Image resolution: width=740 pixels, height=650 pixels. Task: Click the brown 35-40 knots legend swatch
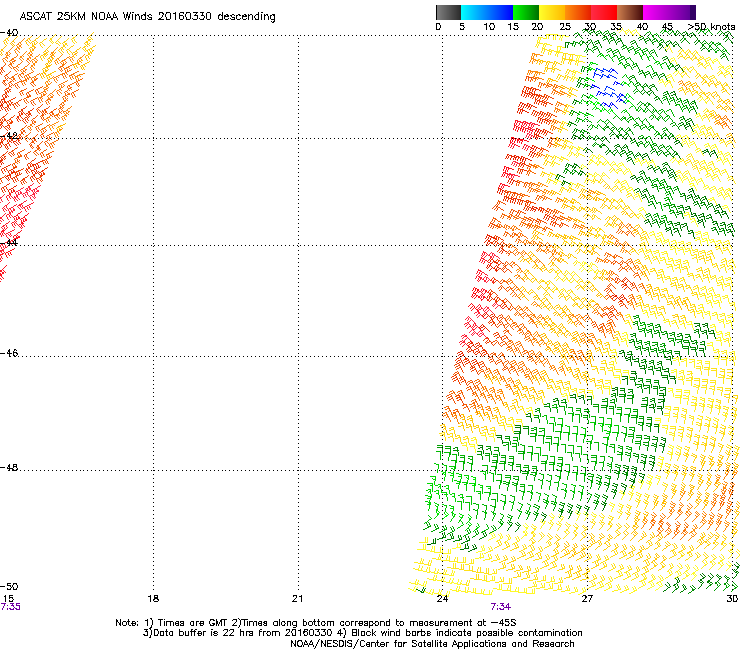(x=630, y=12)
